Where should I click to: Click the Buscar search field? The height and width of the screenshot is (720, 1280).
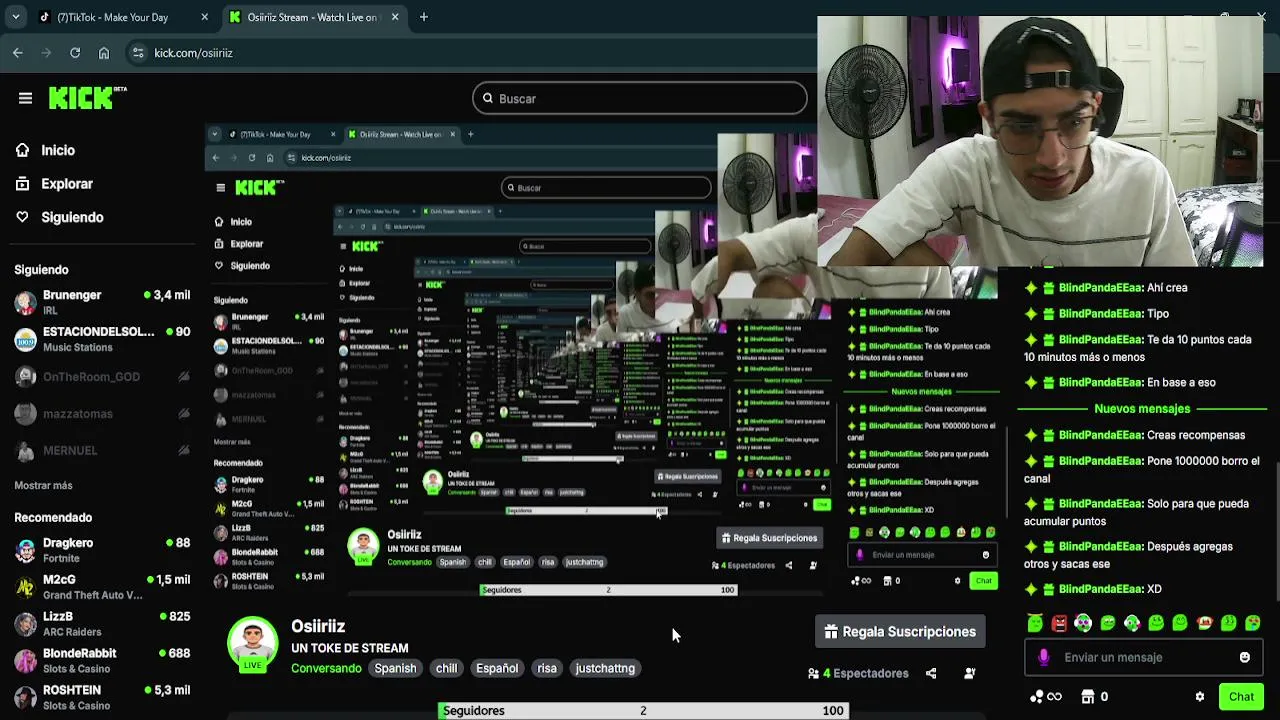(640, 98)
